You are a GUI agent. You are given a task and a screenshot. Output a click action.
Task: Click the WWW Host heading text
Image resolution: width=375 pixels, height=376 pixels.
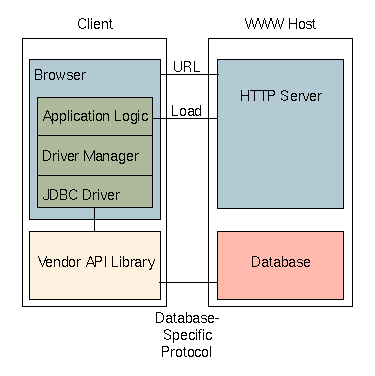(280, 24)
